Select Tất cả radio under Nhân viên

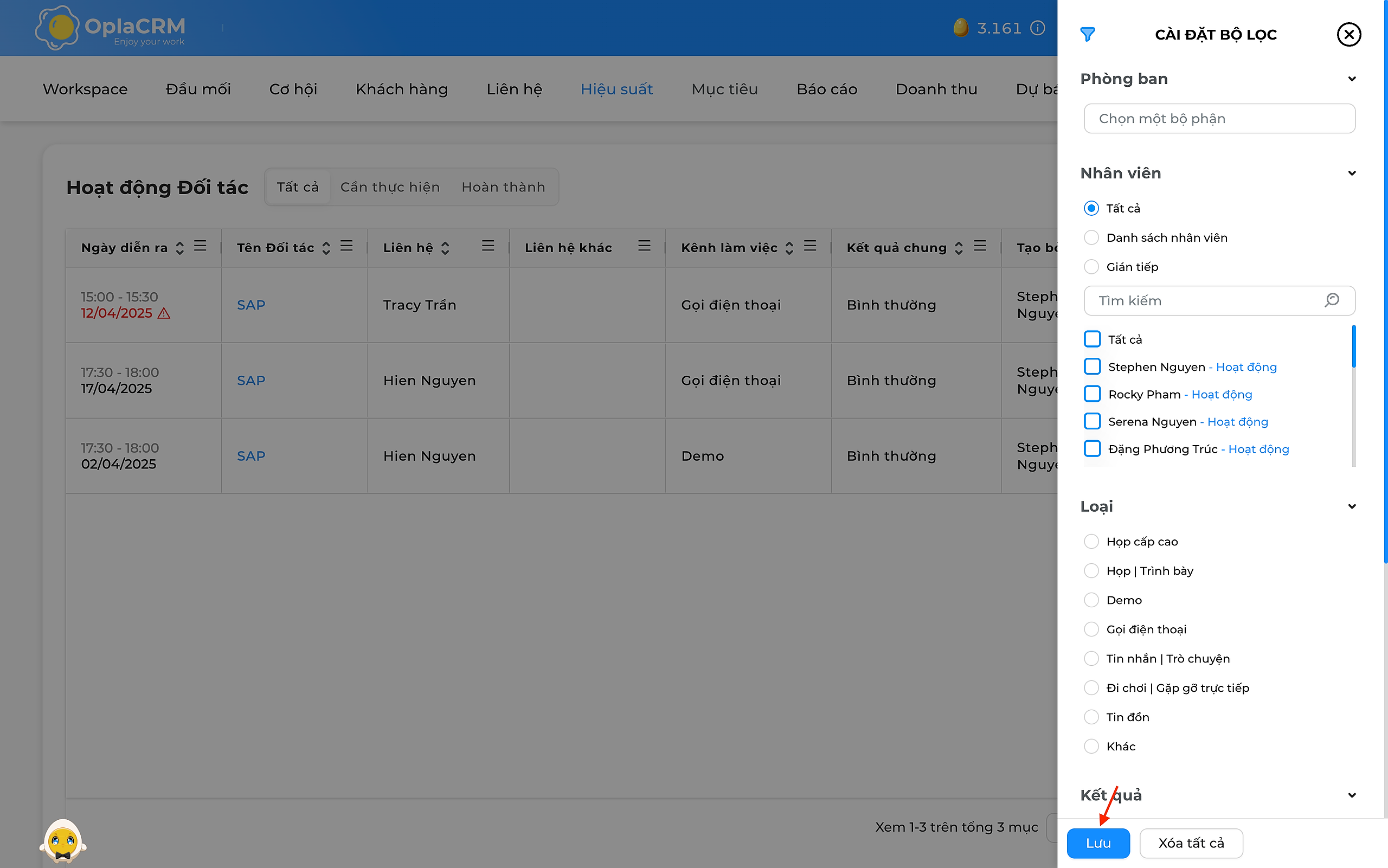pos(1091,208)
